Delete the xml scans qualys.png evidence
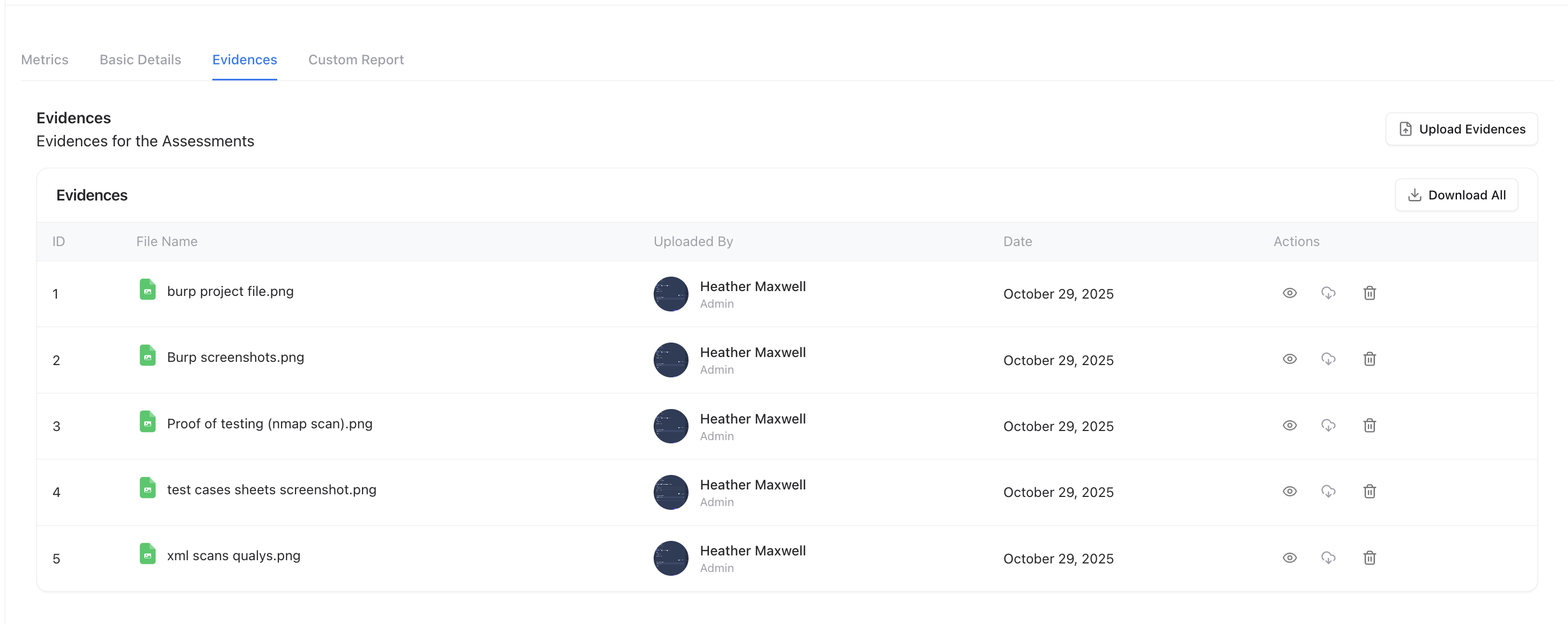The width and height of the screenshot is (1568, 624). [1370, 558]
